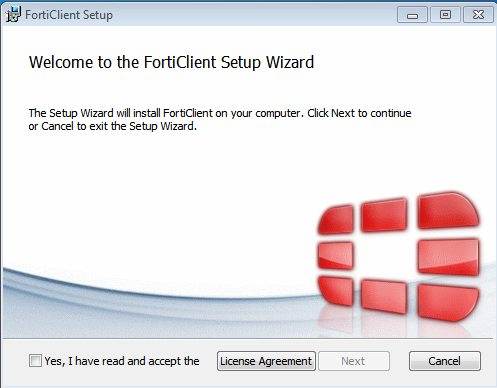Click the "Welcome to the FortiClient Setup Wizard" heading

[171, 62]
